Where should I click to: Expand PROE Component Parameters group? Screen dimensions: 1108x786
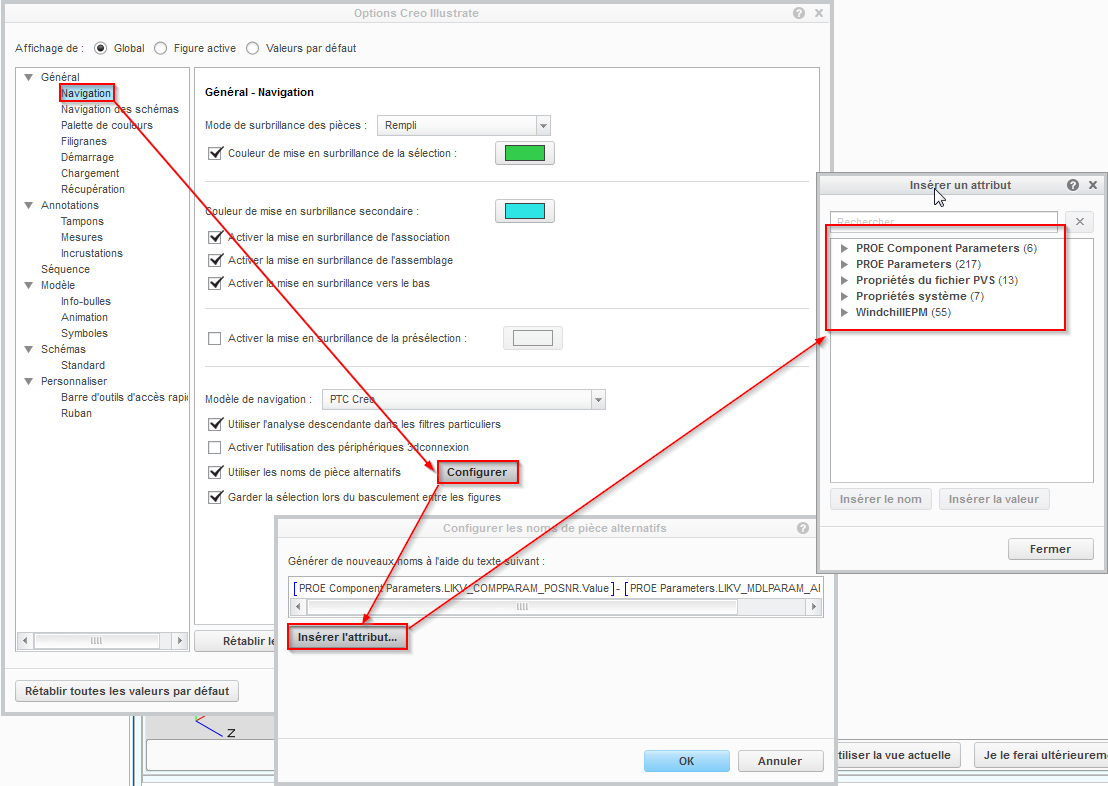pos(844,248)
